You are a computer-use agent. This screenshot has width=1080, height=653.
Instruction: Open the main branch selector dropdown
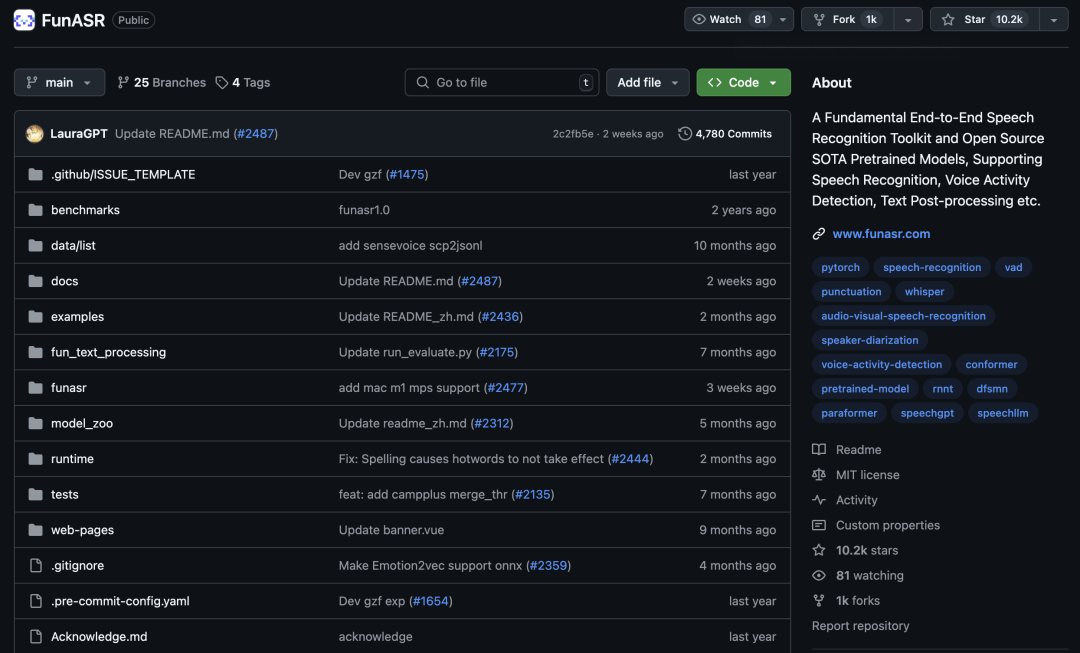tap(59, 83)
